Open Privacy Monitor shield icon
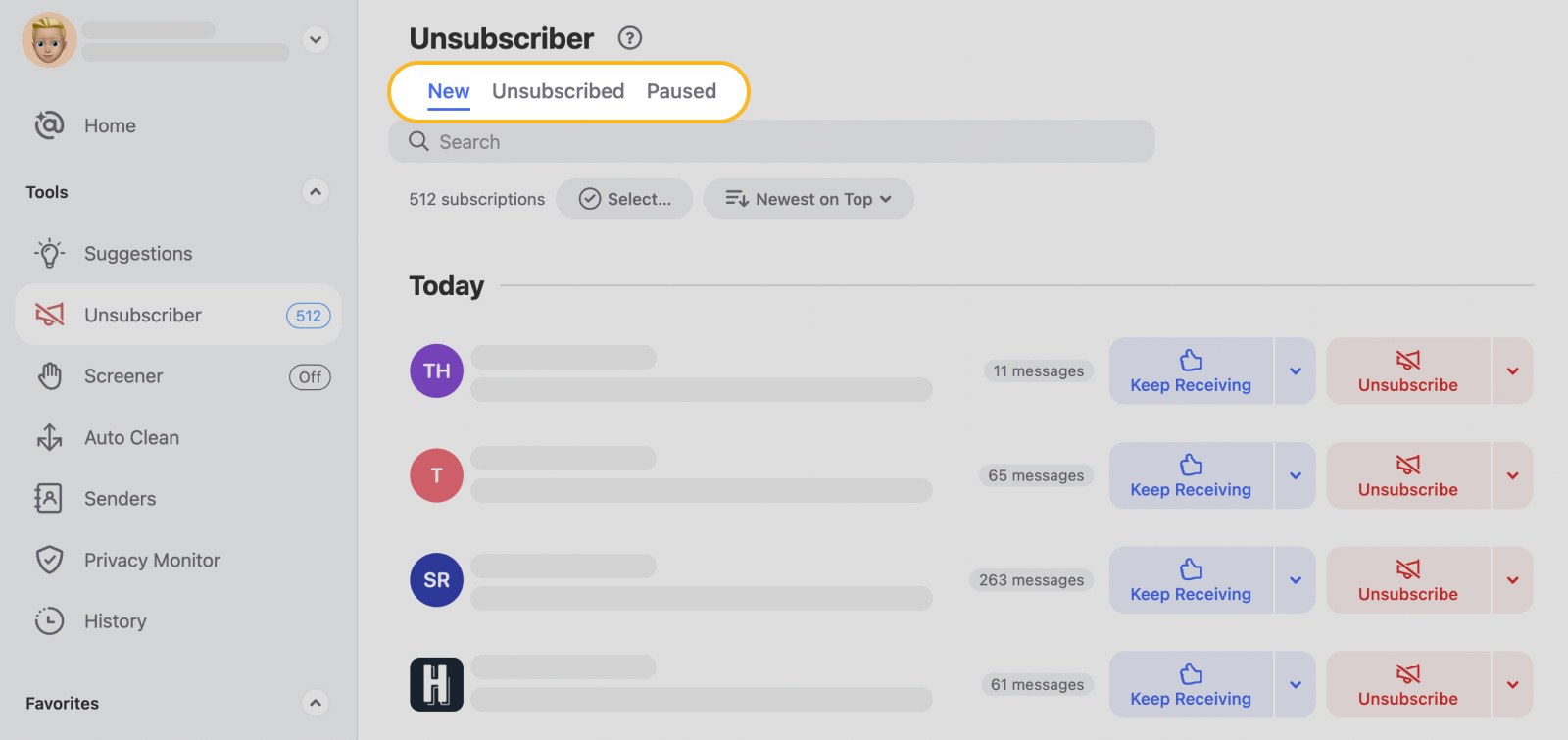The width and height of the screenshot is (1568, 740). (49, 560)
